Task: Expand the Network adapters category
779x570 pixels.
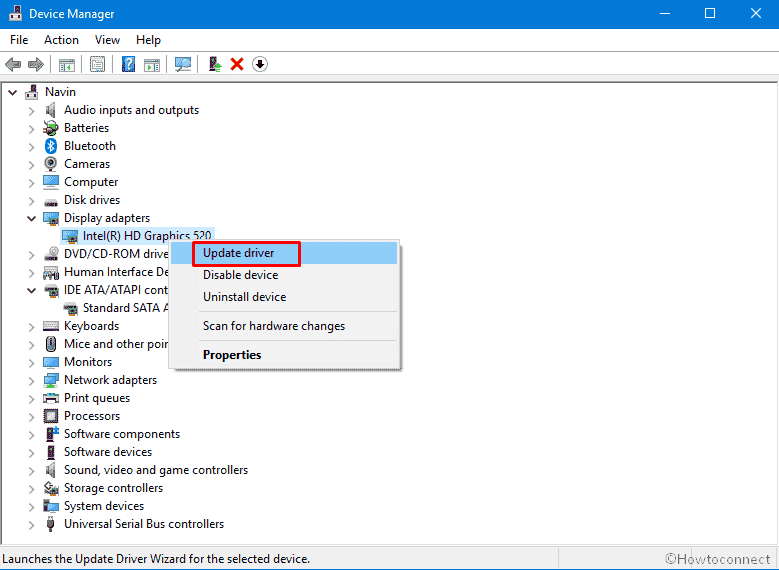Action: pos(31,380)
